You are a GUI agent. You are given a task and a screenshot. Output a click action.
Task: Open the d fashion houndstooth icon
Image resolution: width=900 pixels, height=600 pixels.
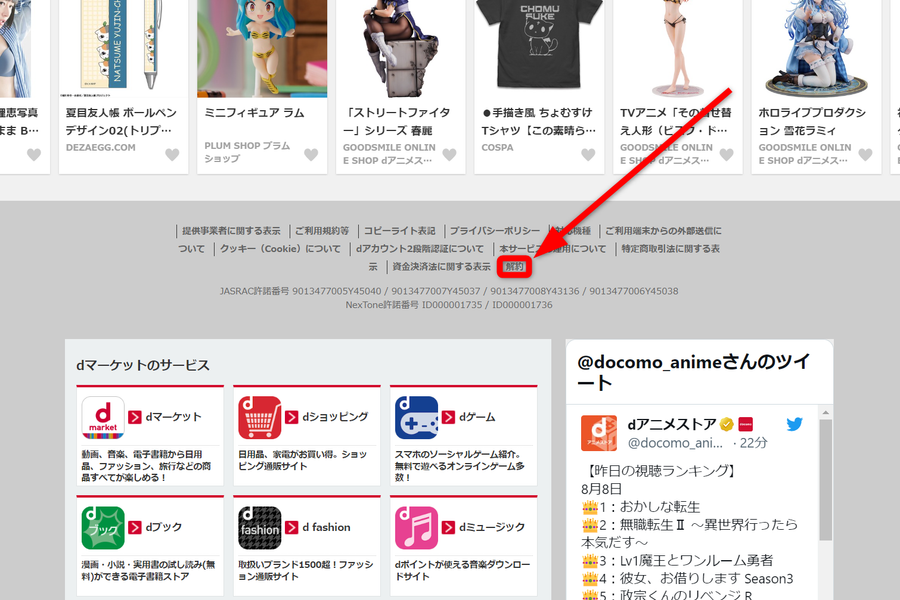[259, 528]
